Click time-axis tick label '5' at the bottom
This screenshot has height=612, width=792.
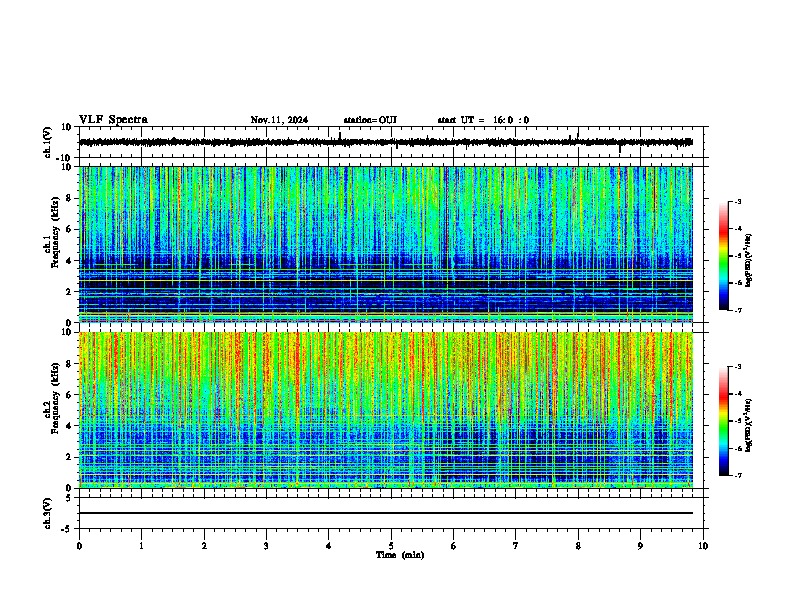coord(391,546)
